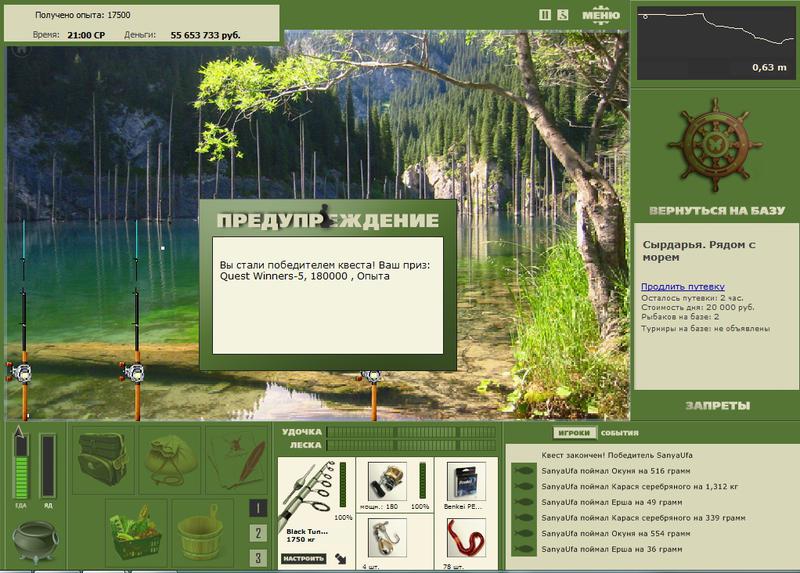Click the third rod reel under the dialog
800x573 pixels.
372,377
